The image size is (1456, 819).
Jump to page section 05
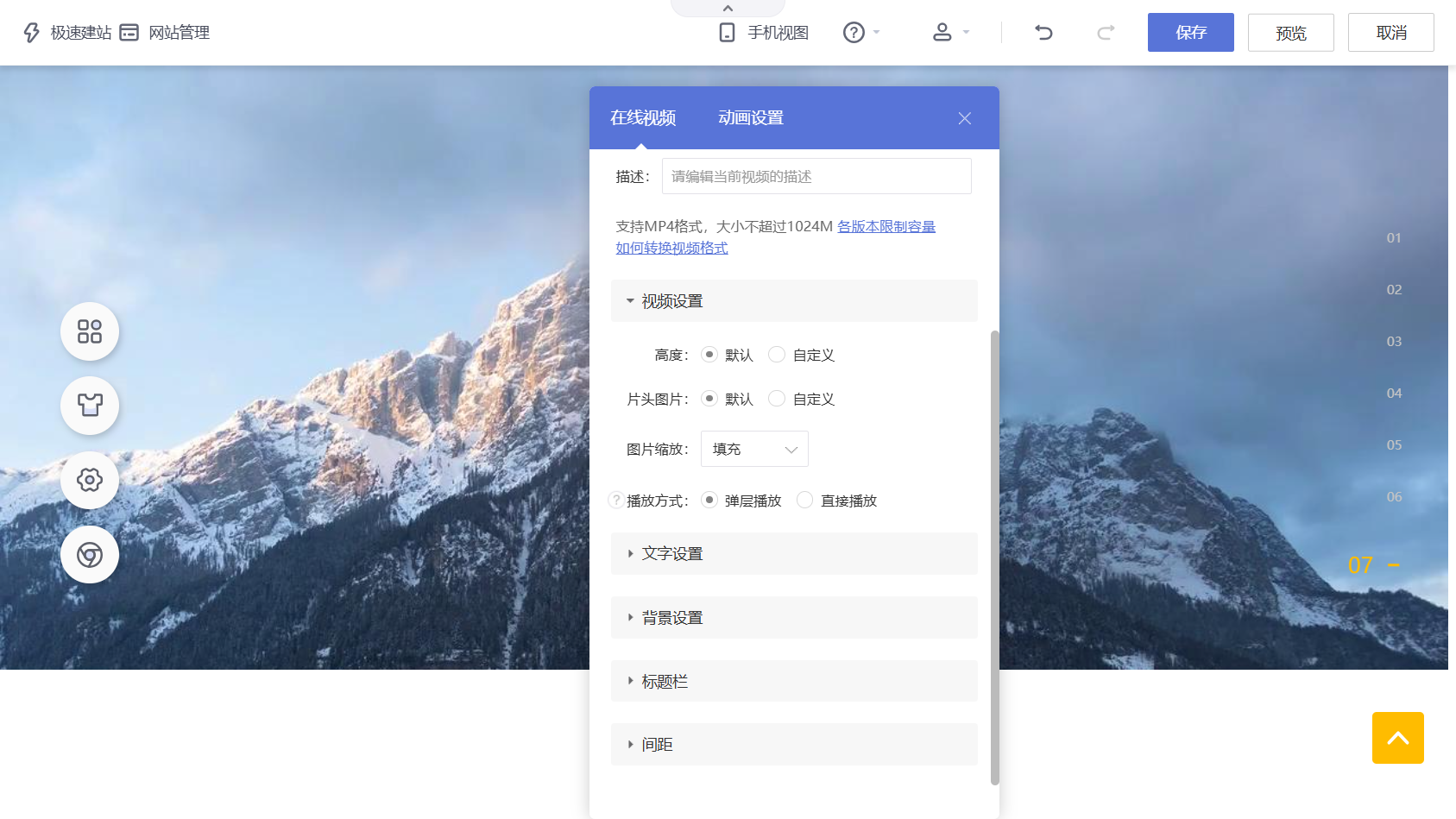(1394, 444)
